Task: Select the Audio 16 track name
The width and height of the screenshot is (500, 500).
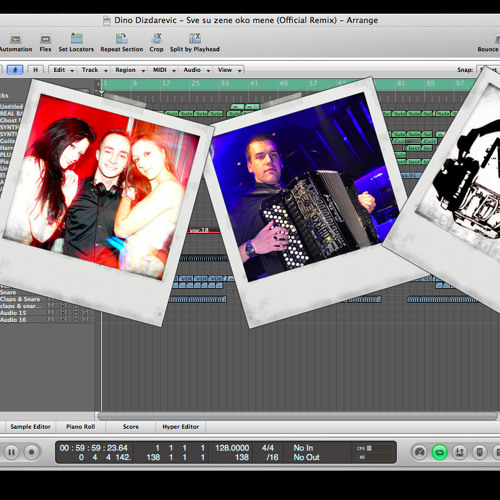Action: (x=13, y=319)
